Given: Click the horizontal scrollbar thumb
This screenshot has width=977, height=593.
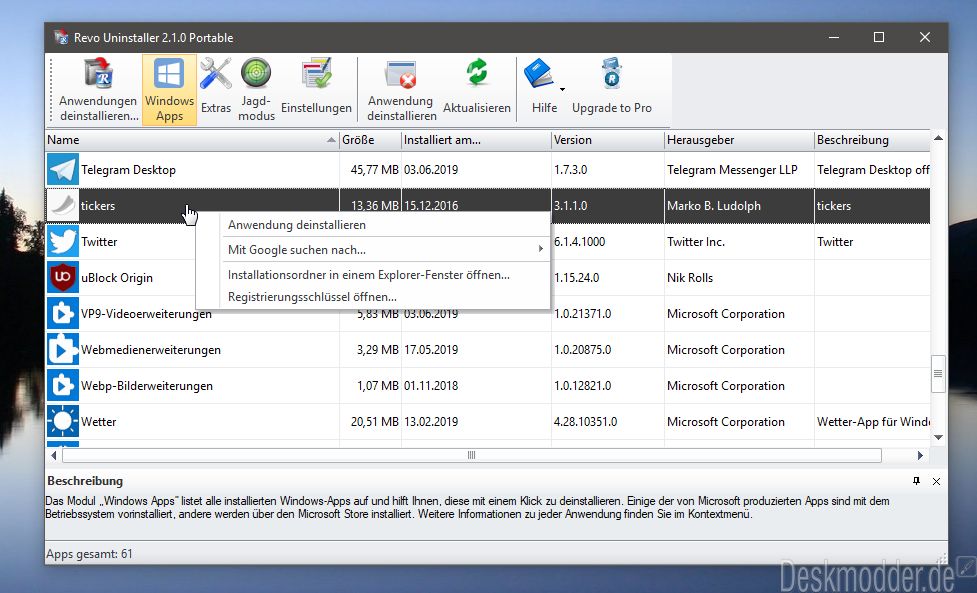Looking at the screenshot, I should 472,455.
